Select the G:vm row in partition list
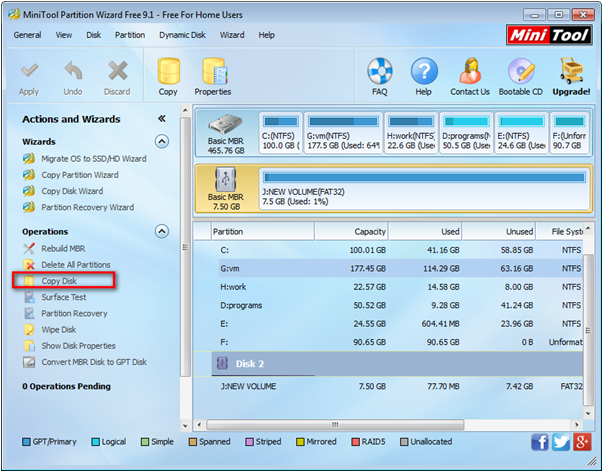The width and height of the screenshot is (602, 472). point(388,268)
